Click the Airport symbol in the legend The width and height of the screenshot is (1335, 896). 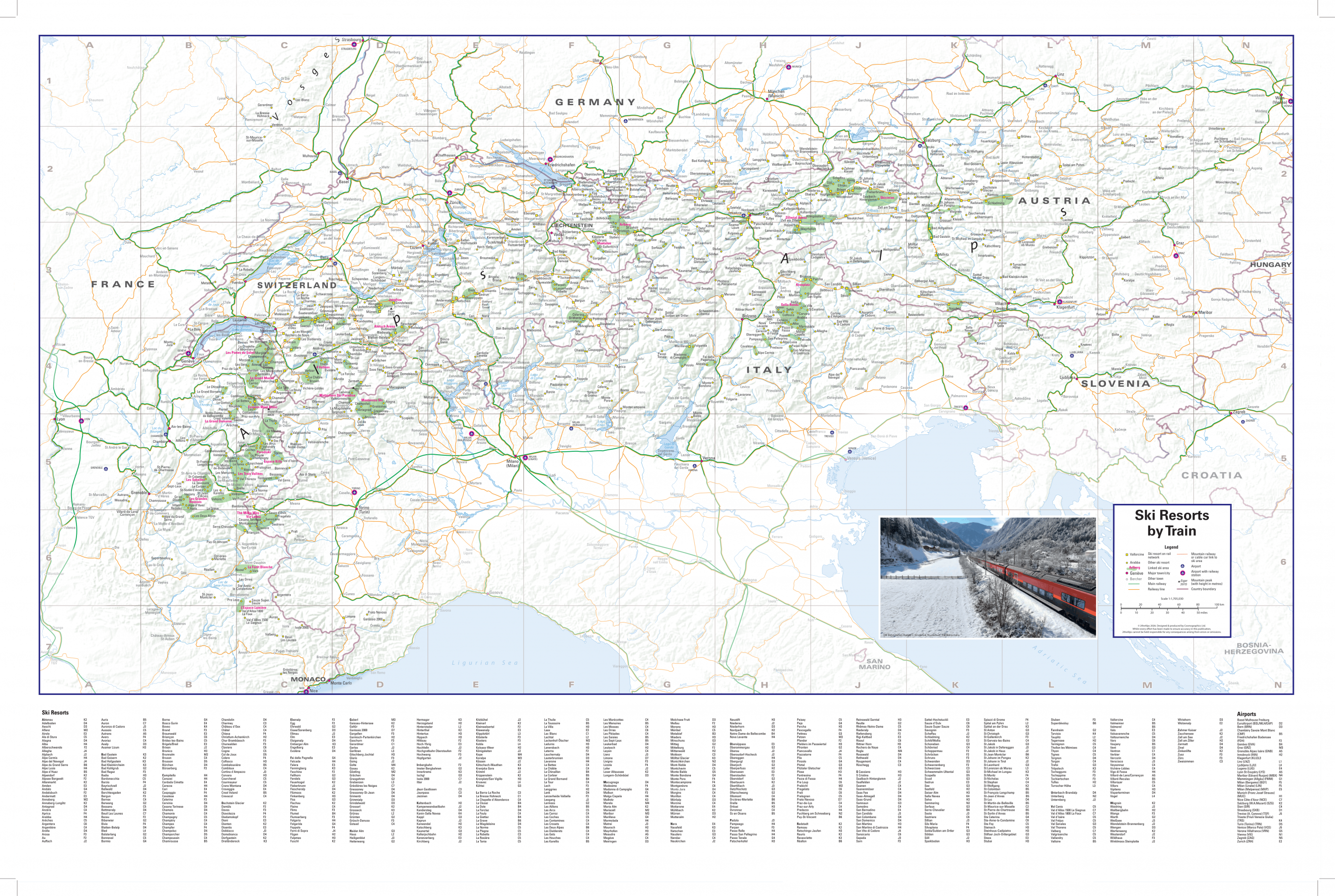tap(1183, 566)
